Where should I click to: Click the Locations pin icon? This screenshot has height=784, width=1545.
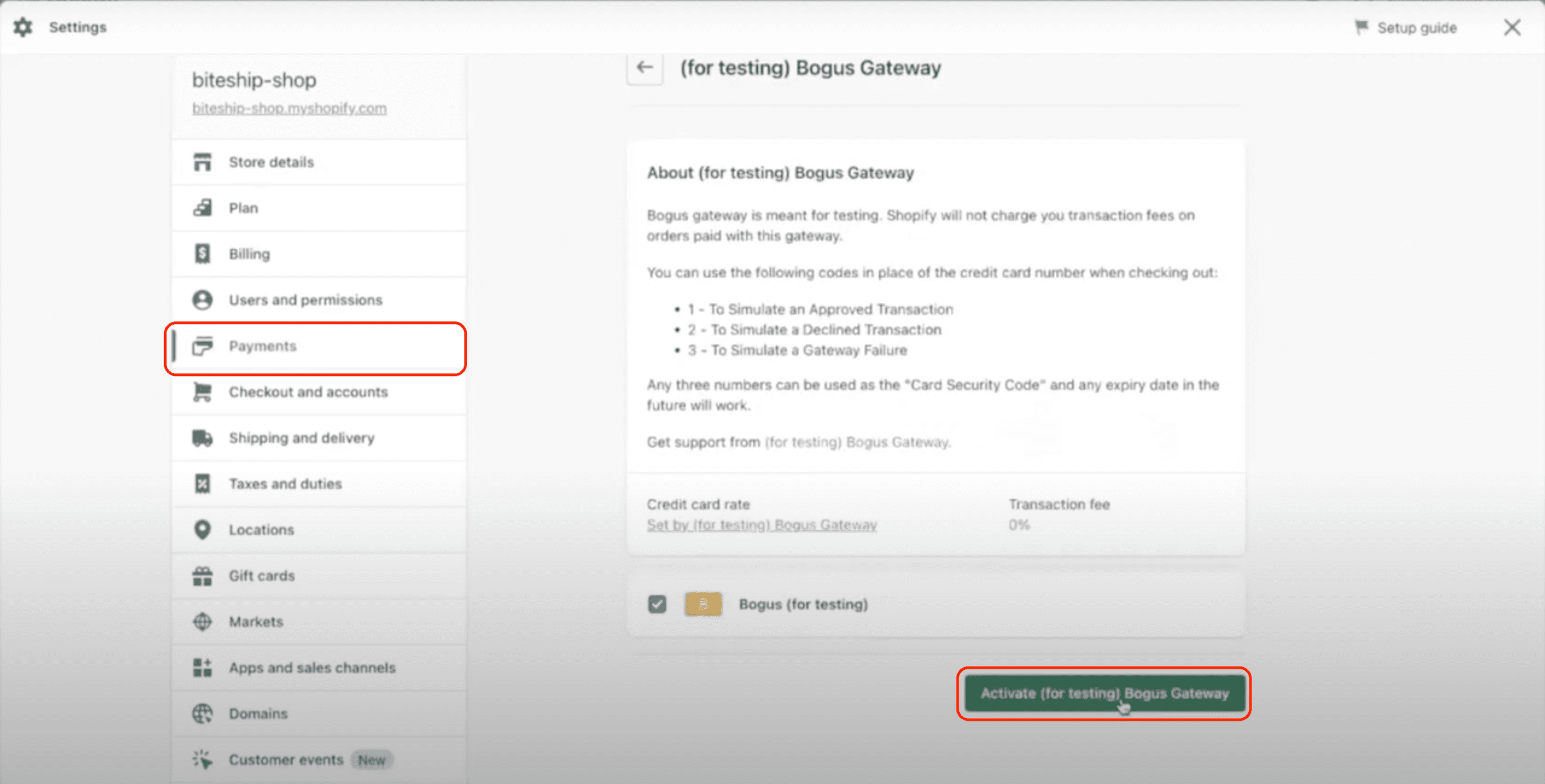pyautogui.click(x=202, y=530)
